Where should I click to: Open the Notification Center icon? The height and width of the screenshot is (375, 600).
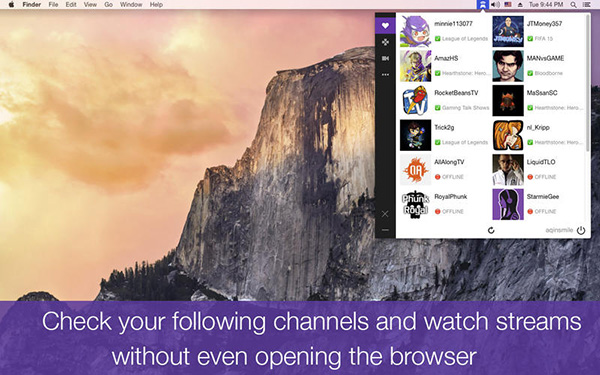[586, 5]
